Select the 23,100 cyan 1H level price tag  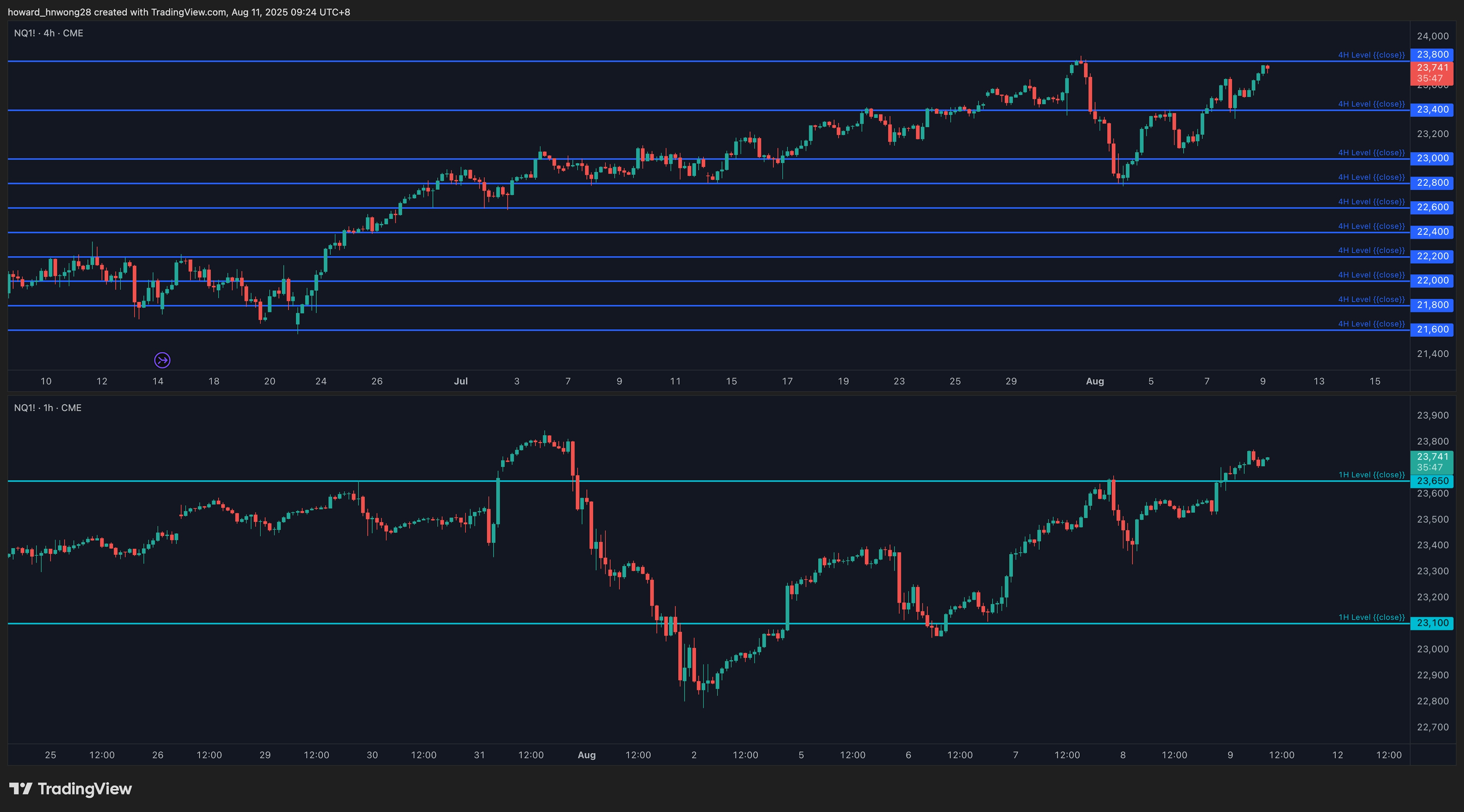1432,623
